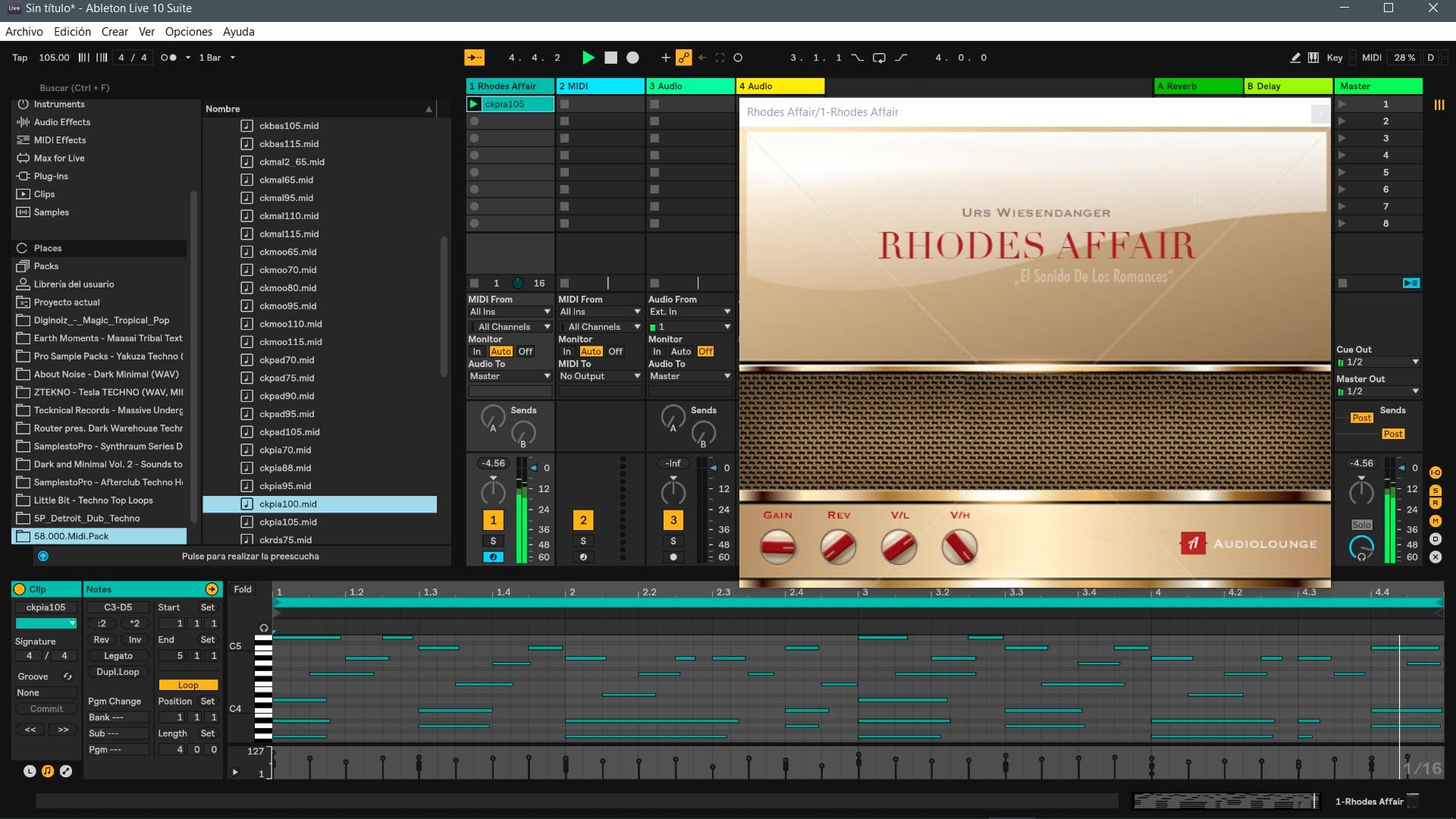Open track 1 All Channels dropdown

click(x=510, y=327)
